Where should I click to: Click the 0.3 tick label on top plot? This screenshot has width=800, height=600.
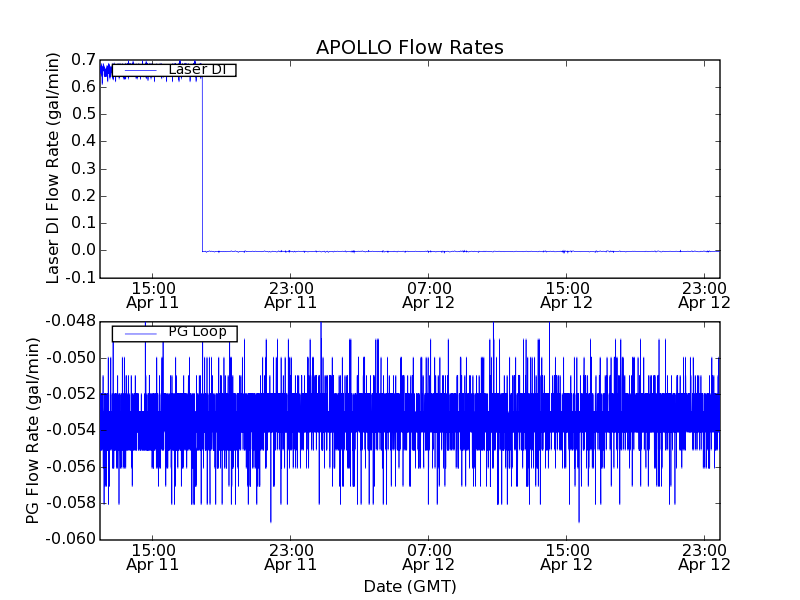(84, 169)
